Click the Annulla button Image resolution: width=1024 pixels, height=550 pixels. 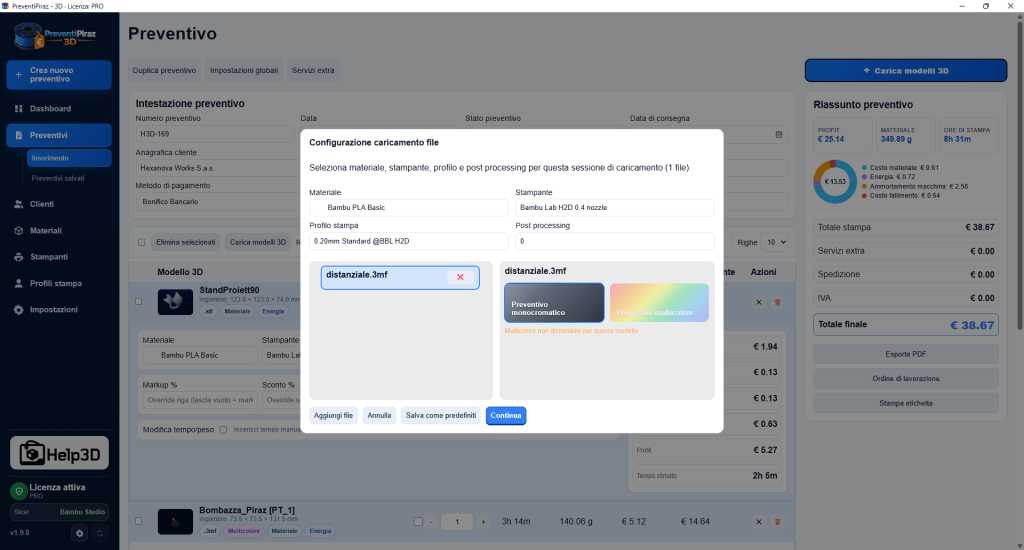(379, 415)
